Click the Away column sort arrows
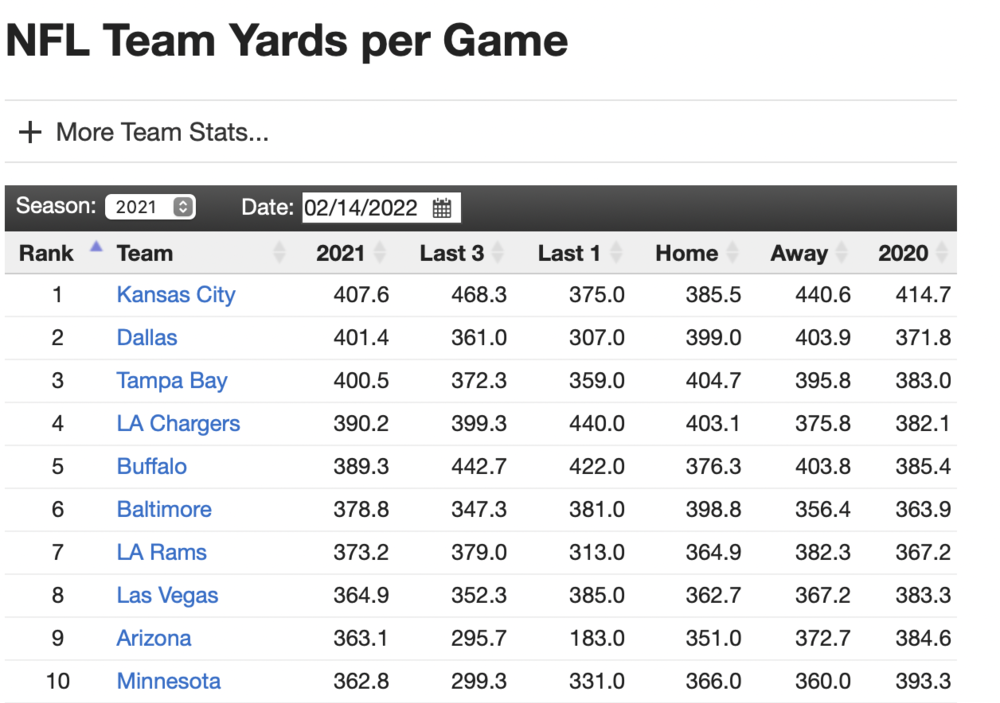The width and height of the screenshot is (1000, 703). pos(842,254)
